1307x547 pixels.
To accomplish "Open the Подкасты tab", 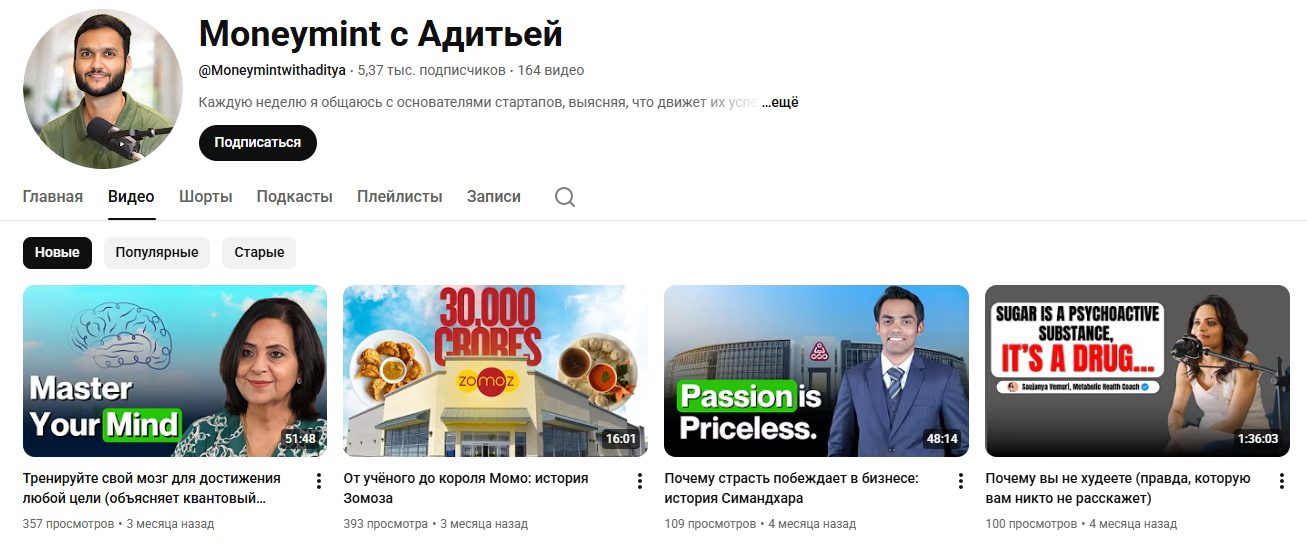I will (x=295, y=197).
